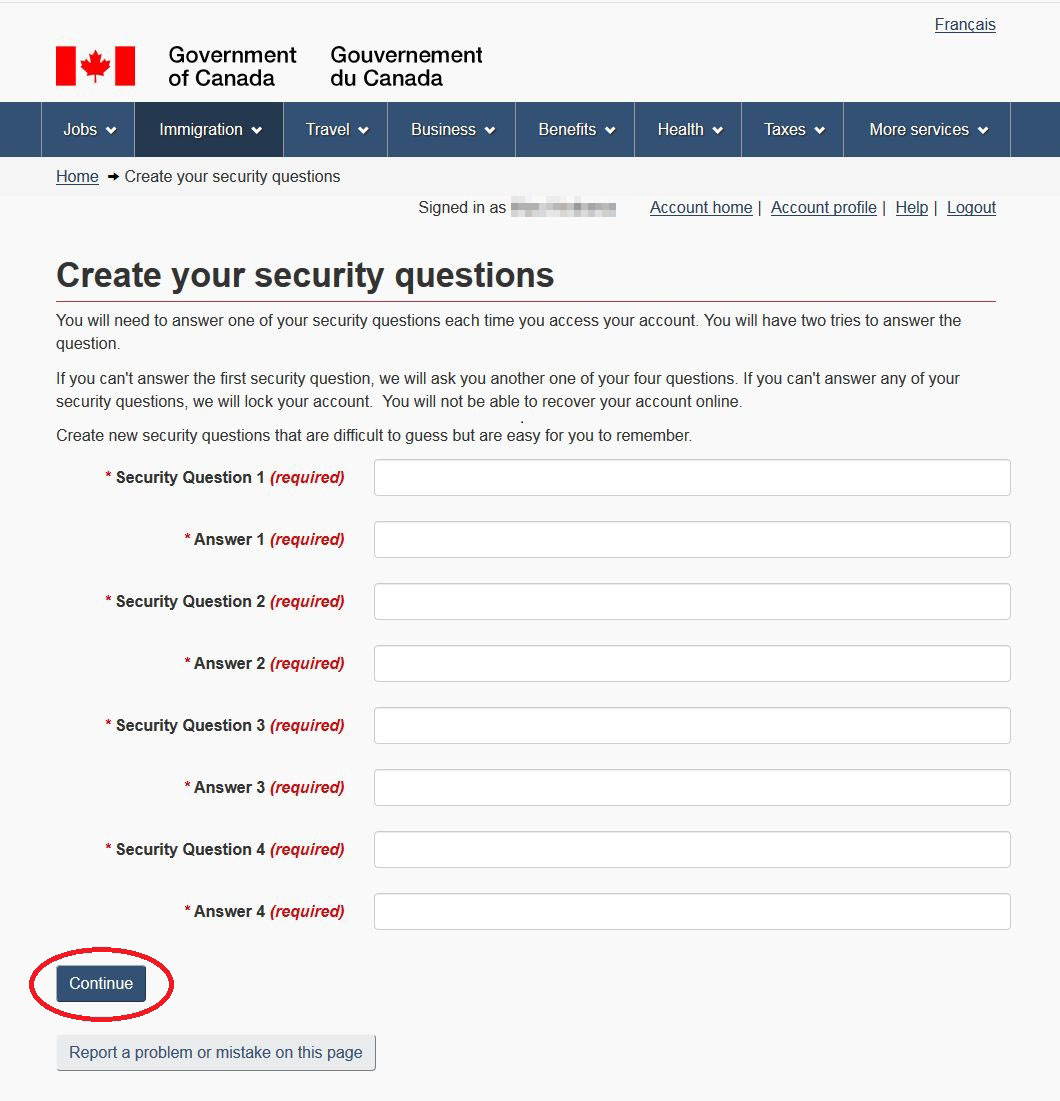Image resolution: width=1060 pixels, height=1101 pixels.
Task: Open the Account home link
Action: (701, 208)
